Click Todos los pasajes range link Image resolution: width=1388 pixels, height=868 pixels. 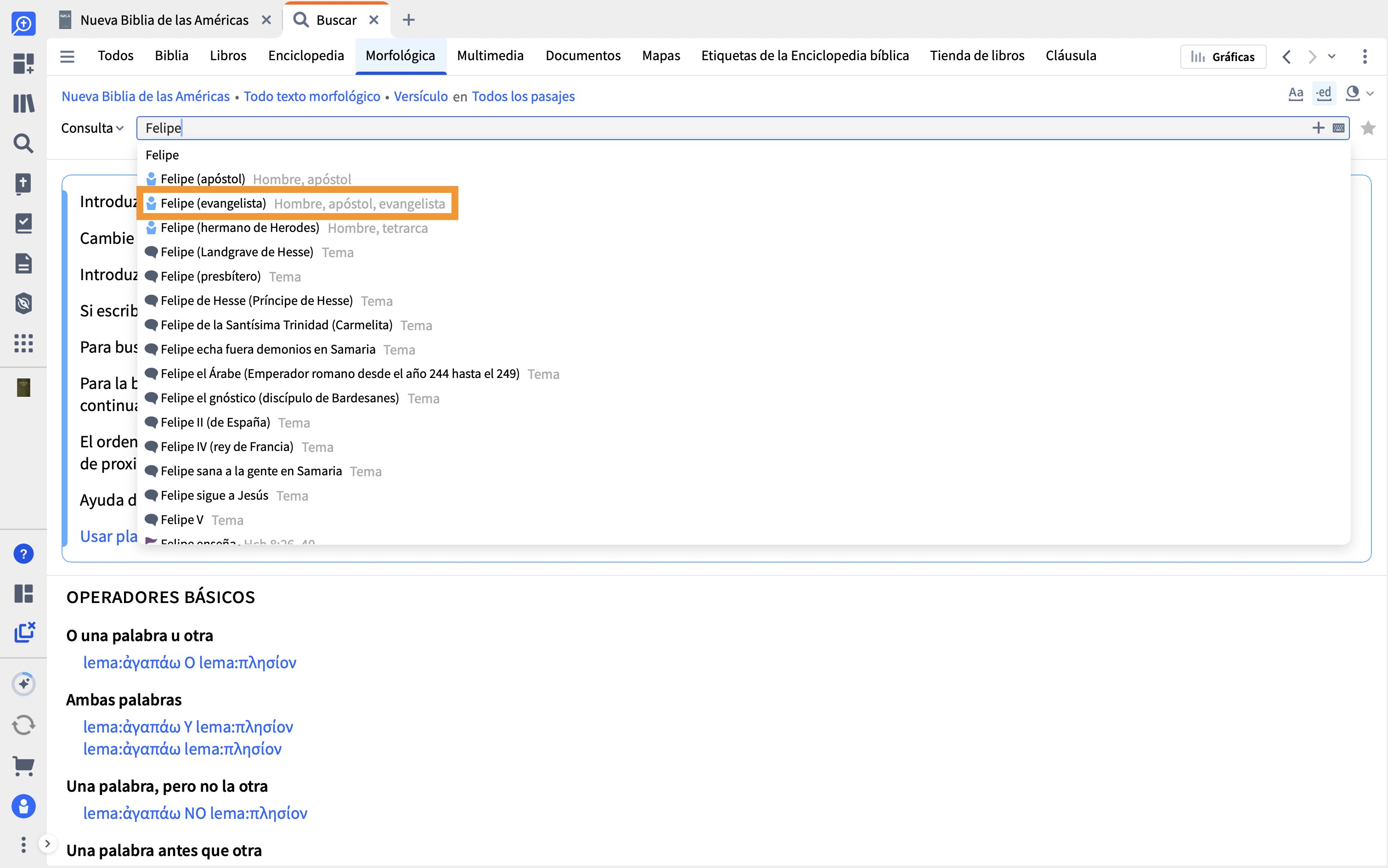pos(523,96)
